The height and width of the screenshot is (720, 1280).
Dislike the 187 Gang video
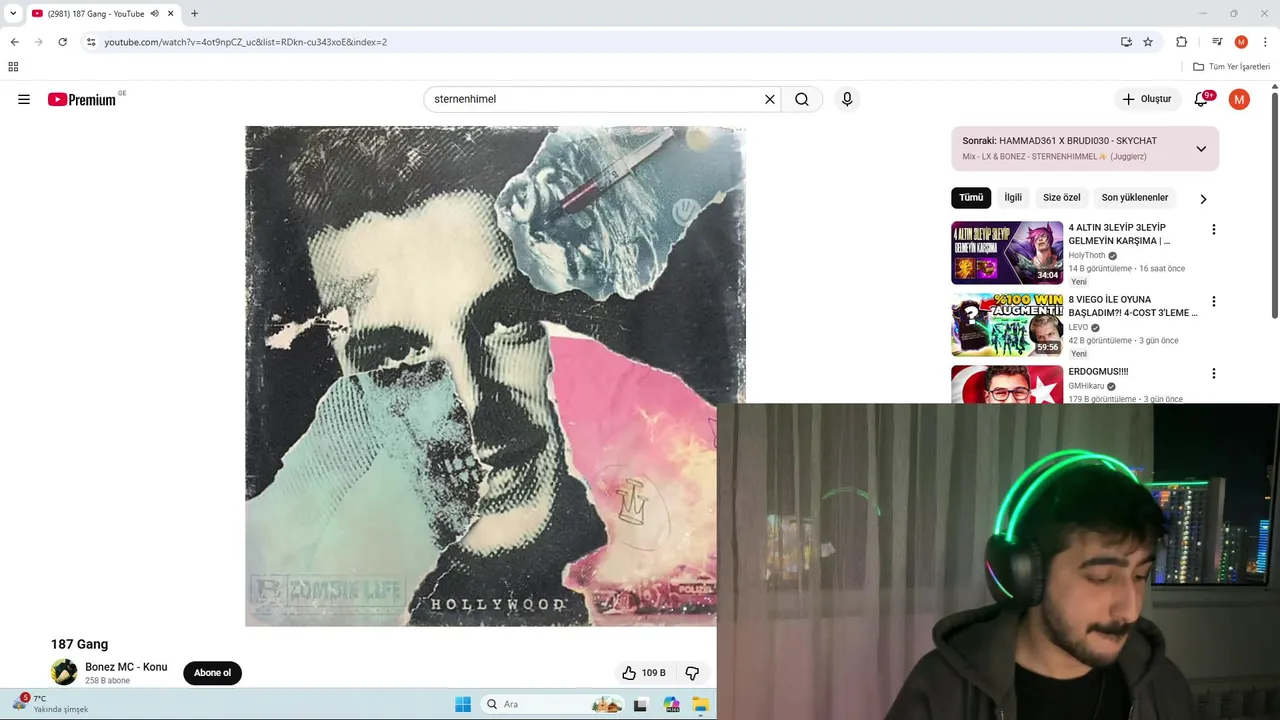point(692,673)
